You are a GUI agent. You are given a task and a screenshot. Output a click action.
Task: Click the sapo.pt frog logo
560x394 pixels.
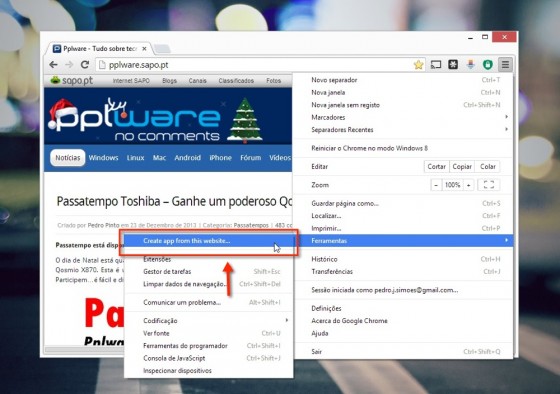click(71, 80)
